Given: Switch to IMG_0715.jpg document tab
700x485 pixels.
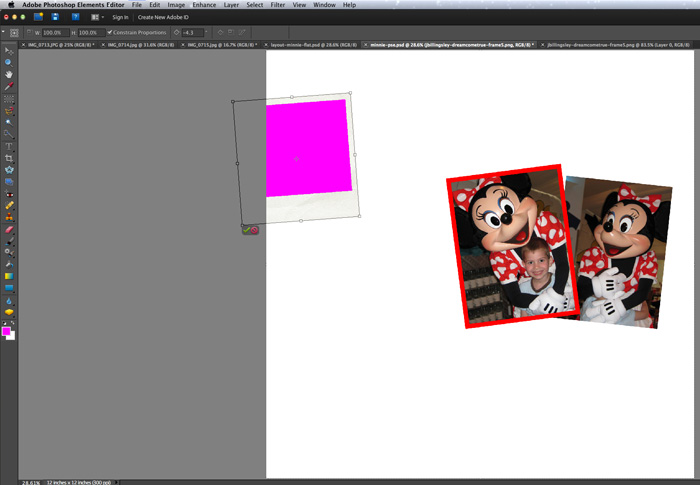Looking at the screenshot, I should [x=222, y=45].
